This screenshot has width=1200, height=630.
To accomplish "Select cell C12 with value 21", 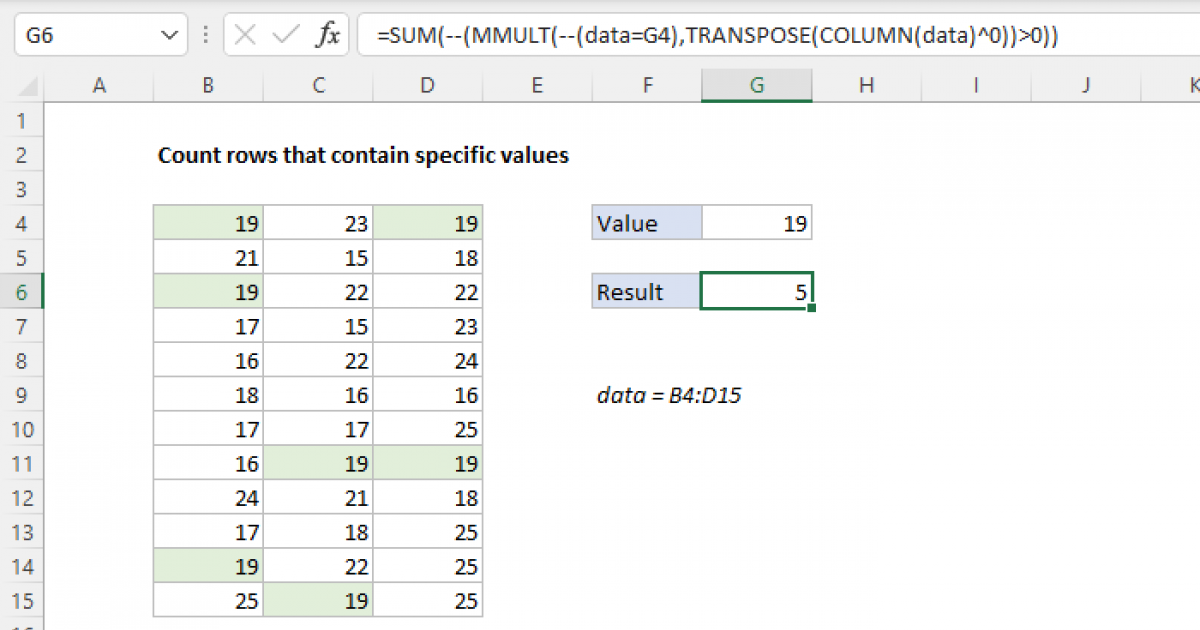I will click(x=318, y=498).
